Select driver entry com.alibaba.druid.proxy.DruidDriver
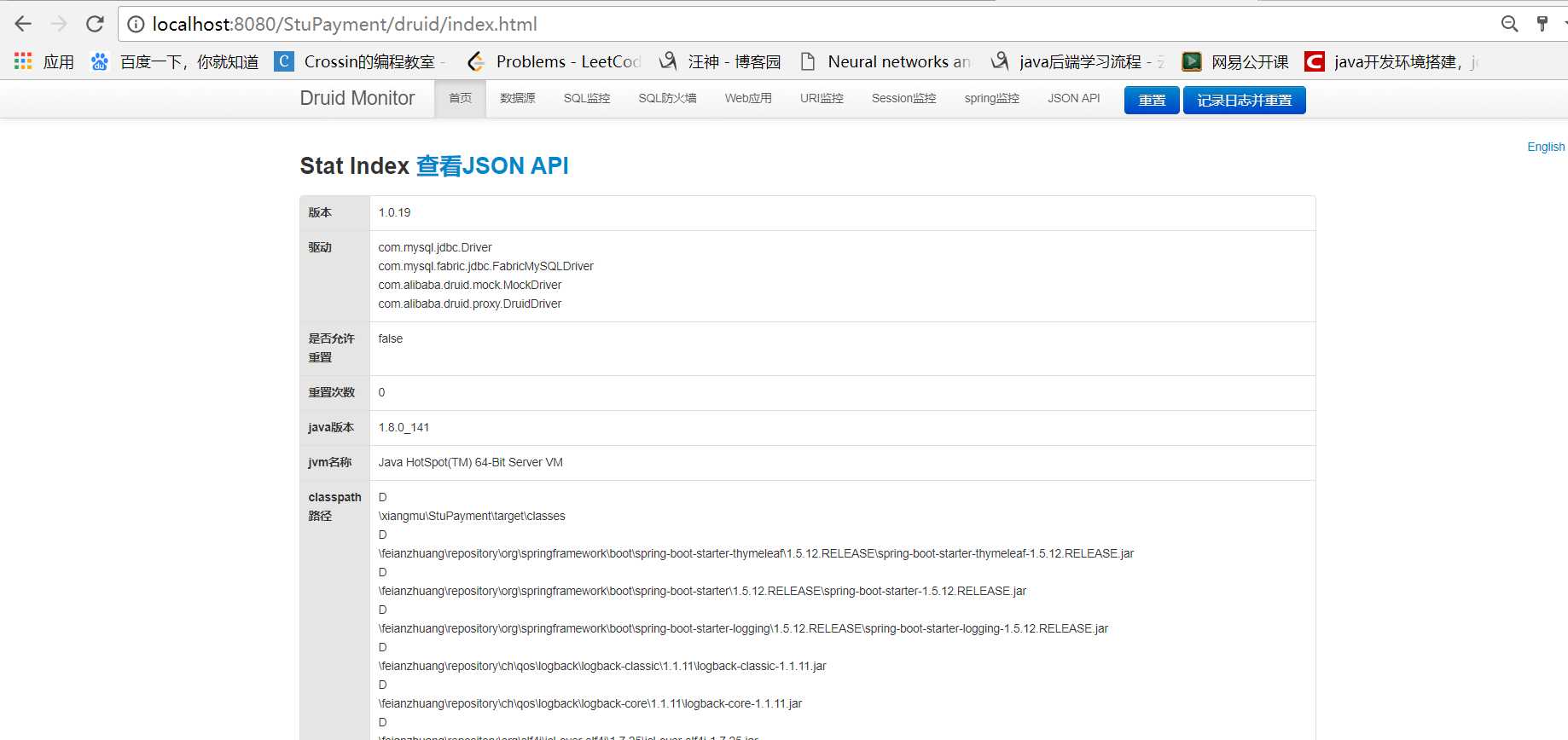The height and width of the screenshot is (740, 1568). pos(470,304)
